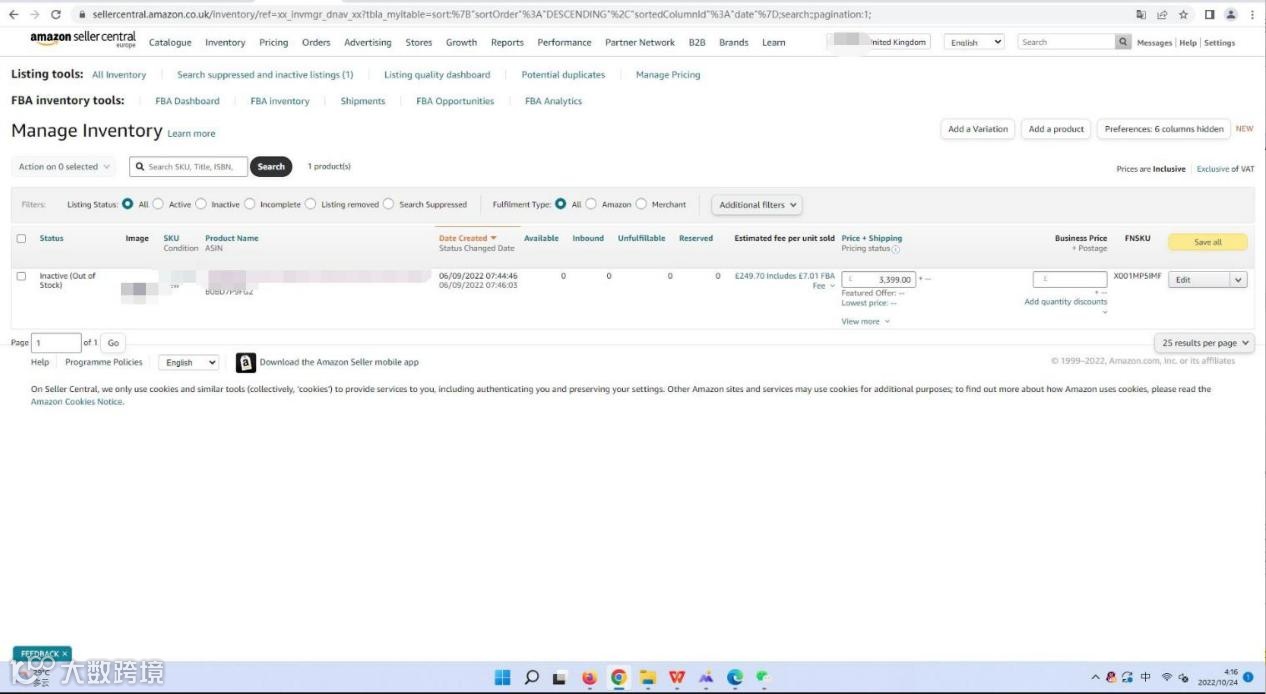This screenshot has height=694, width=1266.
Task: Click the Business Price input field
Action: (1070, 280)
